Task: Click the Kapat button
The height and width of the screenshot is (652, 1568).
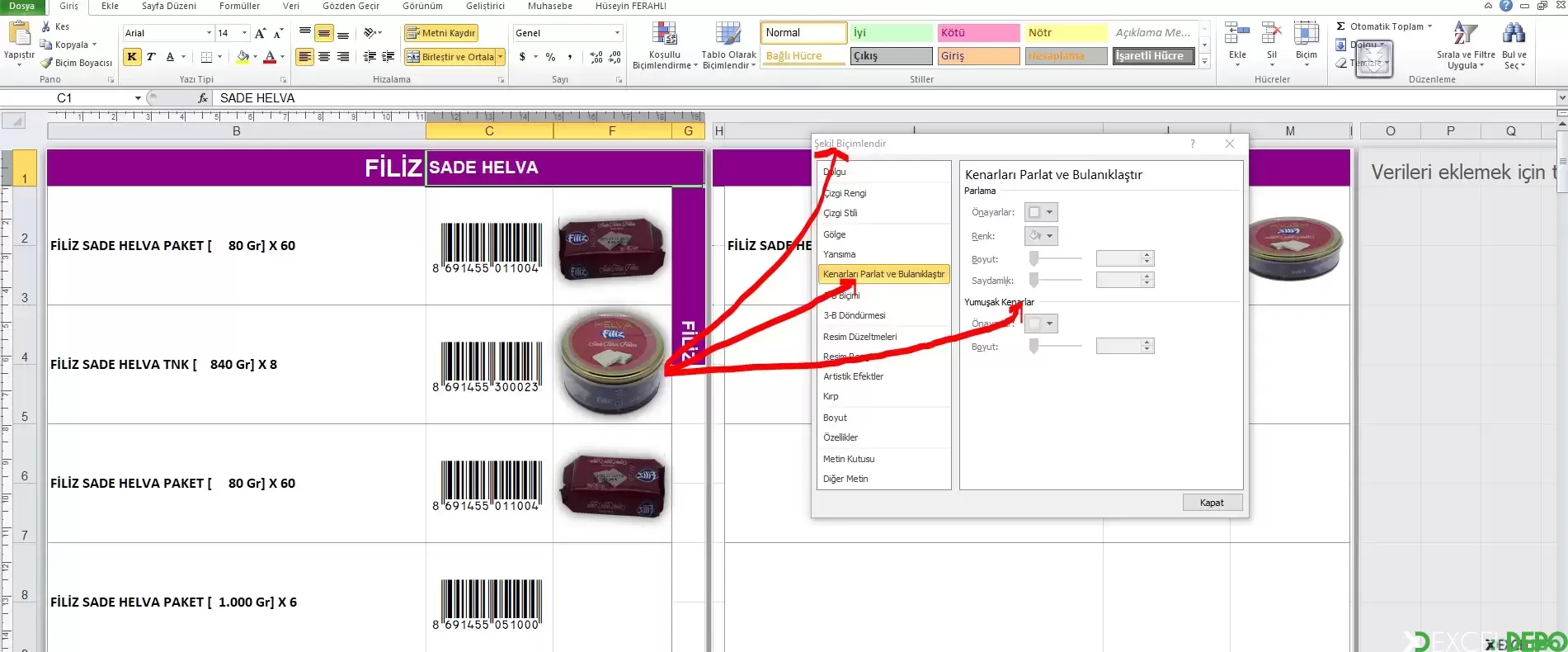Action: click(1212, 503)
